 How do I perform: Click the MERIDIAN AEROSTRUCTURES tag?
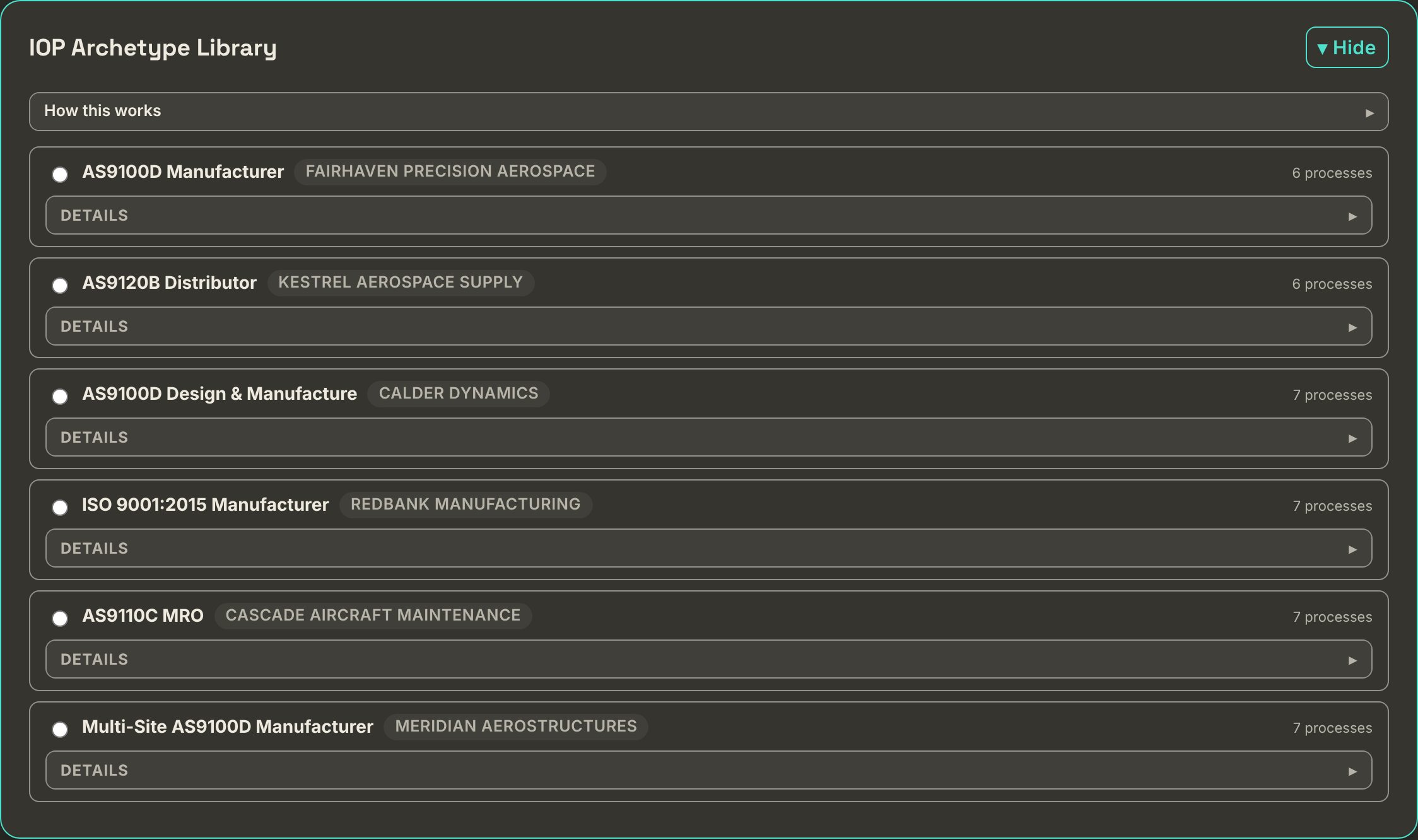click(x=516, y=726)
